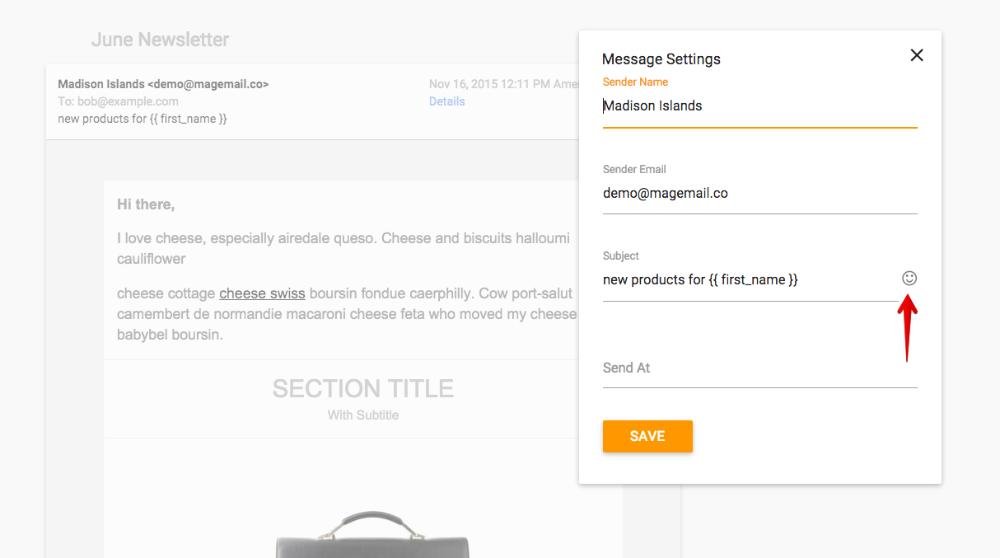The image size is (1000, 558).
Task: Click the preview subject line under recipient
Action: coord(143,119)
